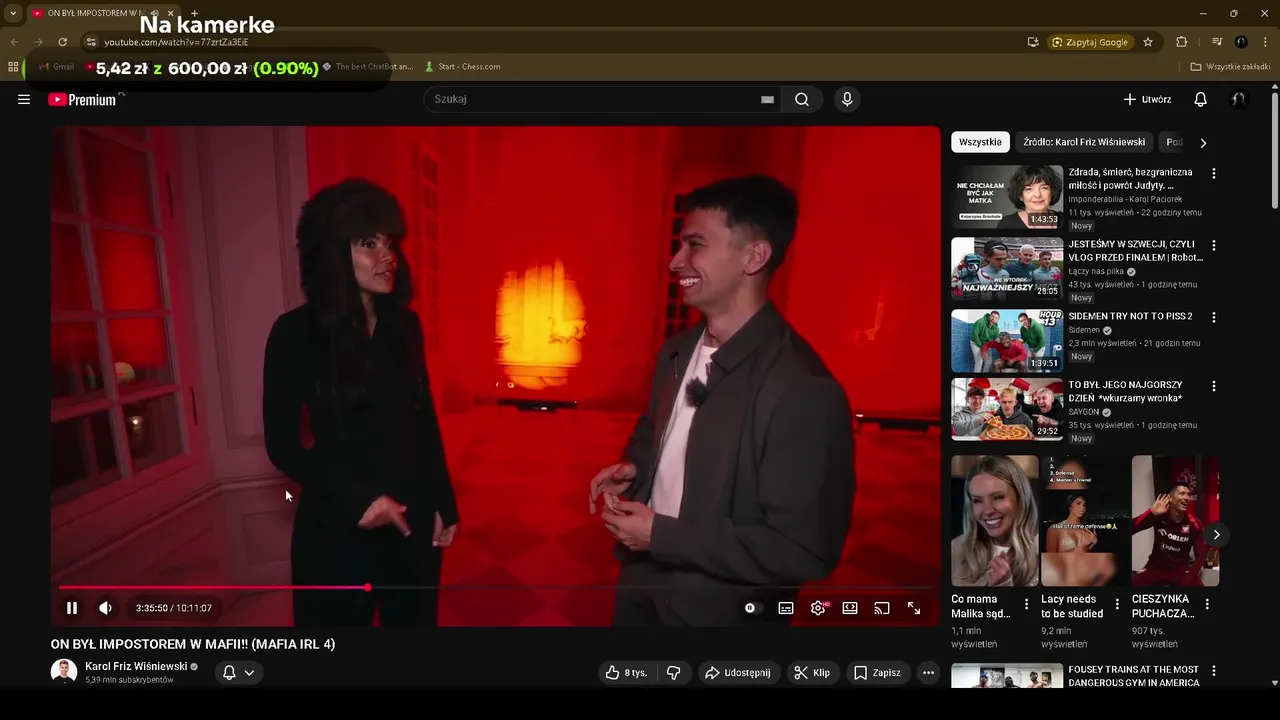This screenshot has height=720, width=1280.
Task: Mute the video volume speaker icon
Action: coord(105,608)
